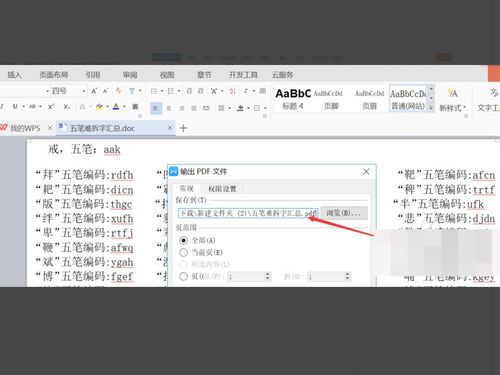Image resolution: width=500 pixels, height=375 pixels.
Task: Click the borders icon
Action: pos(257,108)
